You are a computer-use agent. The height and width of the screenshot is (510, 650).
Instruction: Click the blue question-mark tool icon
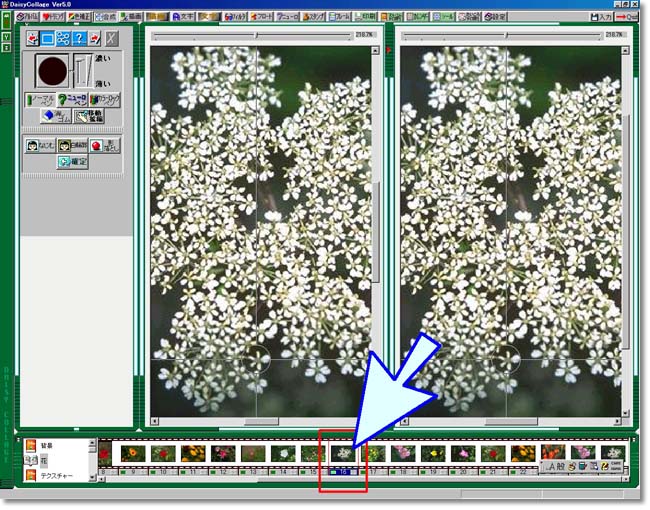pyautogui.click(x=79, y=39)
